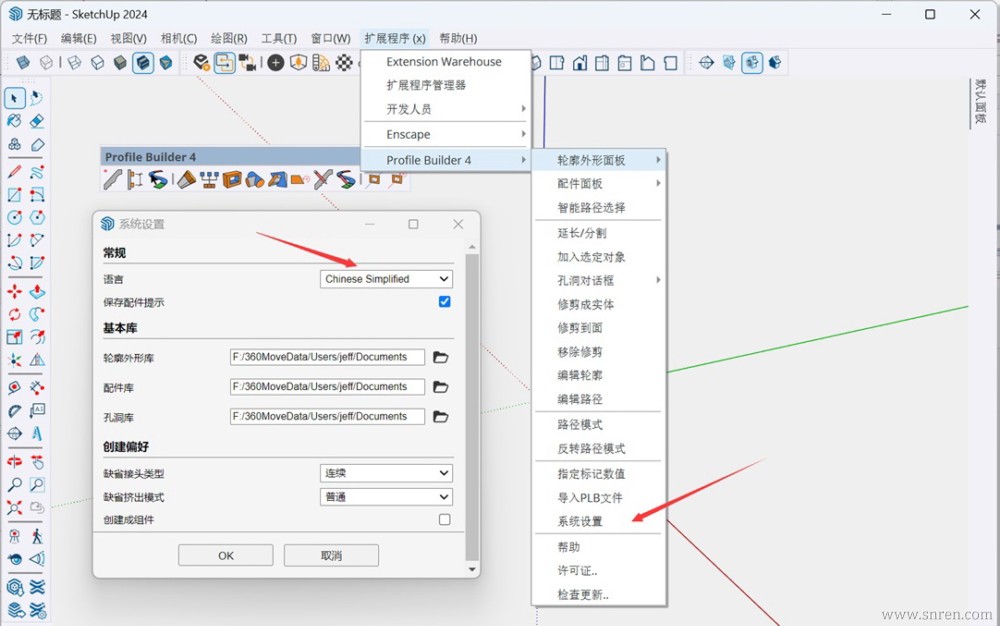Pick the Freehand drawing tool
Viewport: 1000px width, 626px height.
37,172
